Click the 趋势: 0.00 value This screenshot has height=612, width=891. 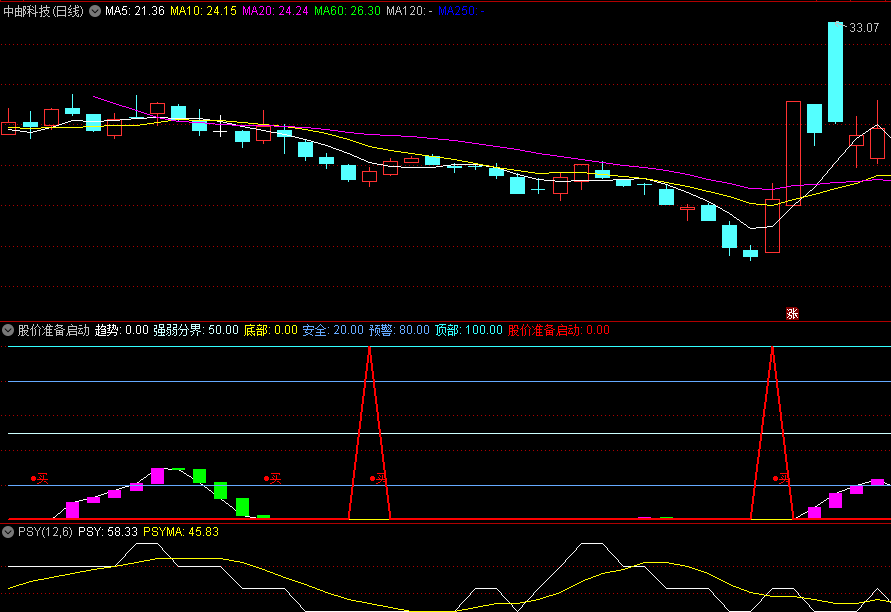[x=122, y=330]
